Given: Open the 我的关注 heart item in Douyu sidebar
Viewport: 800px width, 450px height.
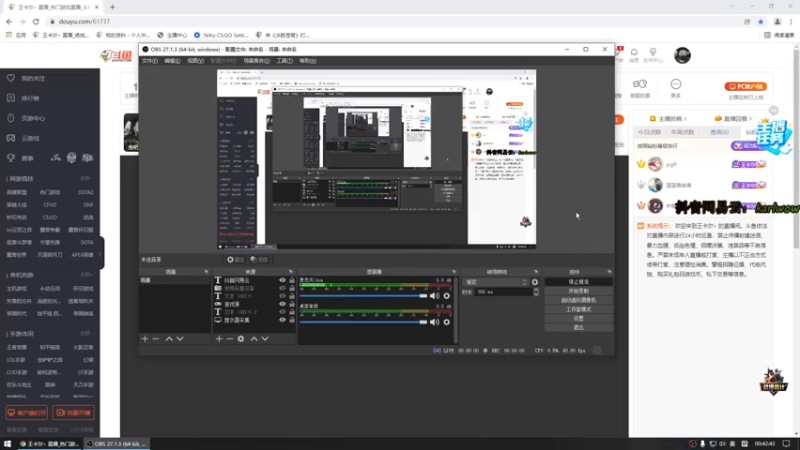Looking at the screenshot, I should [27, 79].
